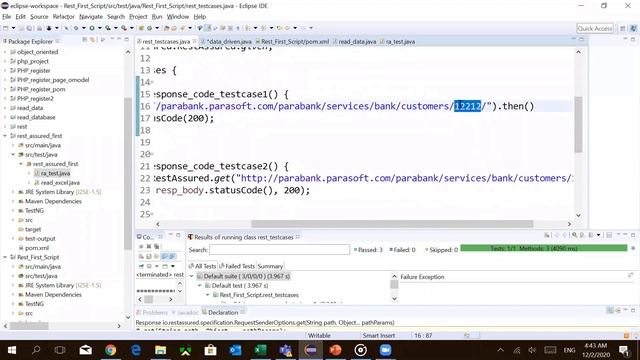Viewport: 640px width, 360px height.
Task: Collapse the rest_assured_first project
Action: 5,136
